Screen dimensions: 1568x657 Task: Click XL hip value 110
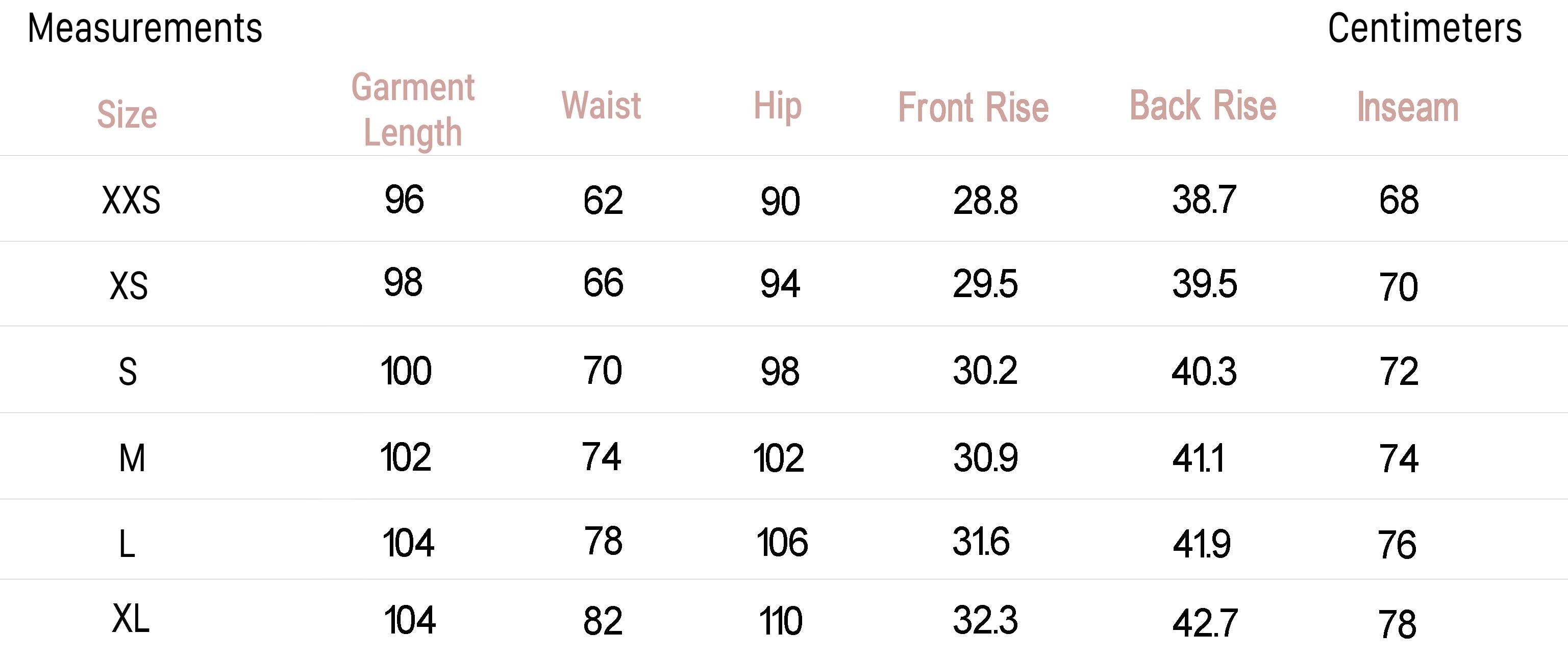point(780,621)
